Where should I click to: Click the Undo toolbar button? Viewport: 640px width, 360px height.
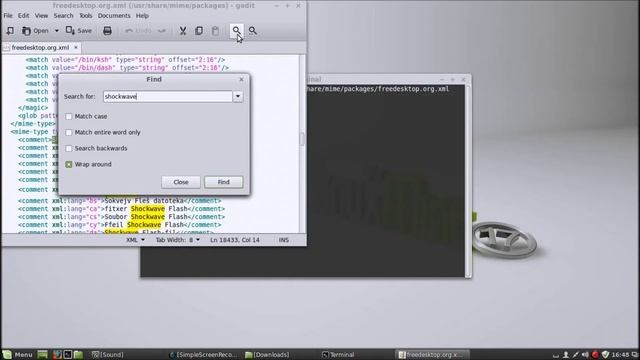pyautogui.click(x=138, y=31)
